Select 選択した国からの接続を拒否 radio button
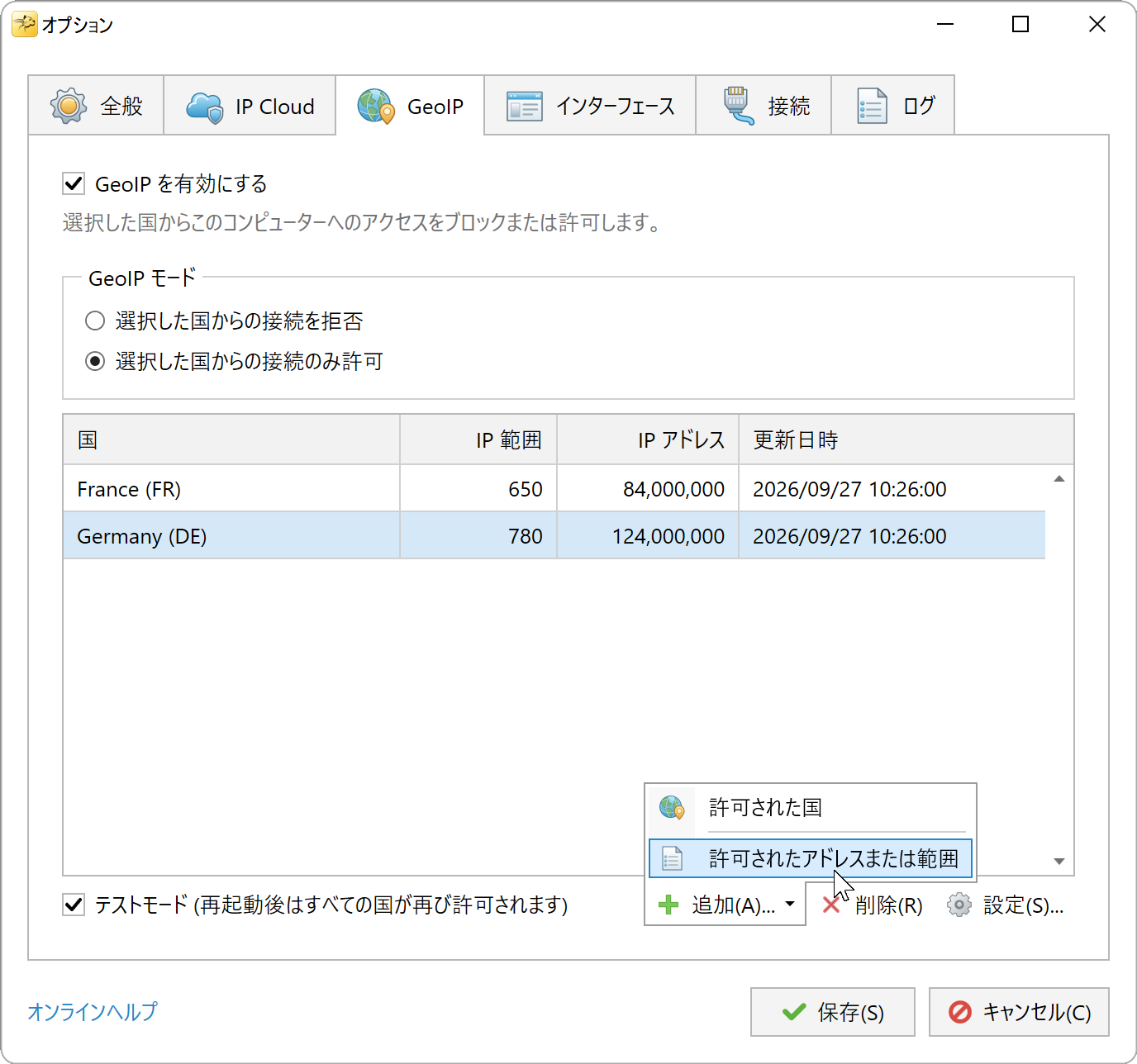1137x1064 pixels. 95,321
